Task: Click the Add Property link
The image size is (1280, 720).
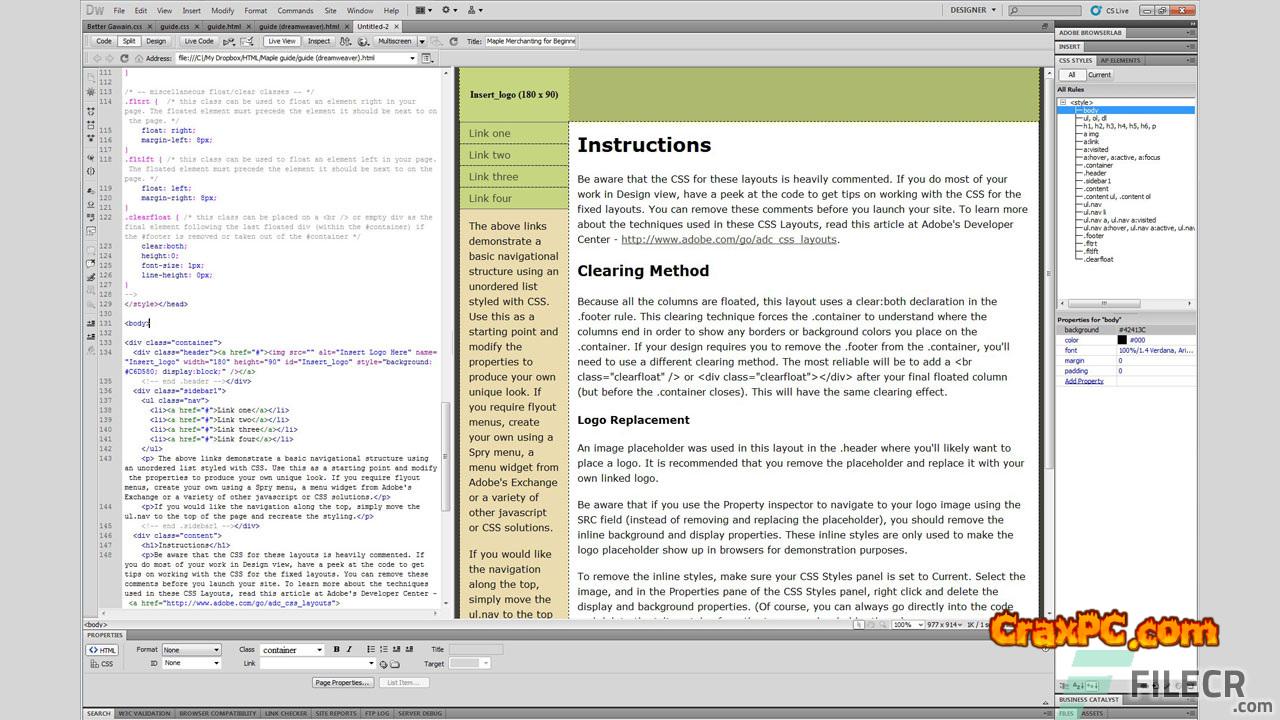Action: click(x=1084, y=381)
